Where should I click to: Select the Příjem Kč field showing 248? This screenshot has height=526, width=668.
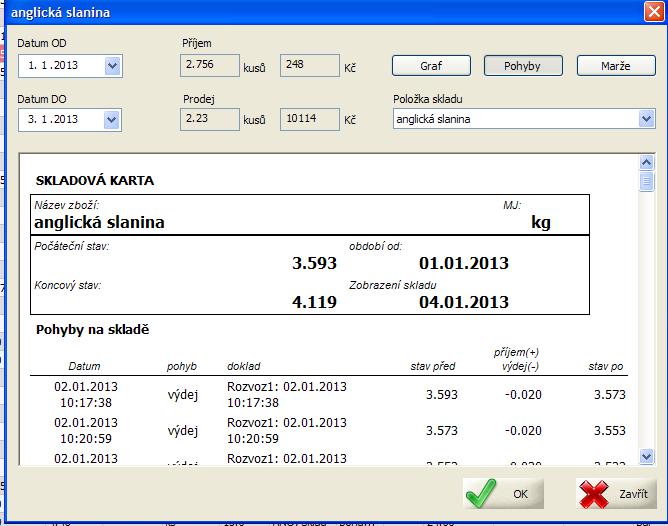tap(307, 66)
